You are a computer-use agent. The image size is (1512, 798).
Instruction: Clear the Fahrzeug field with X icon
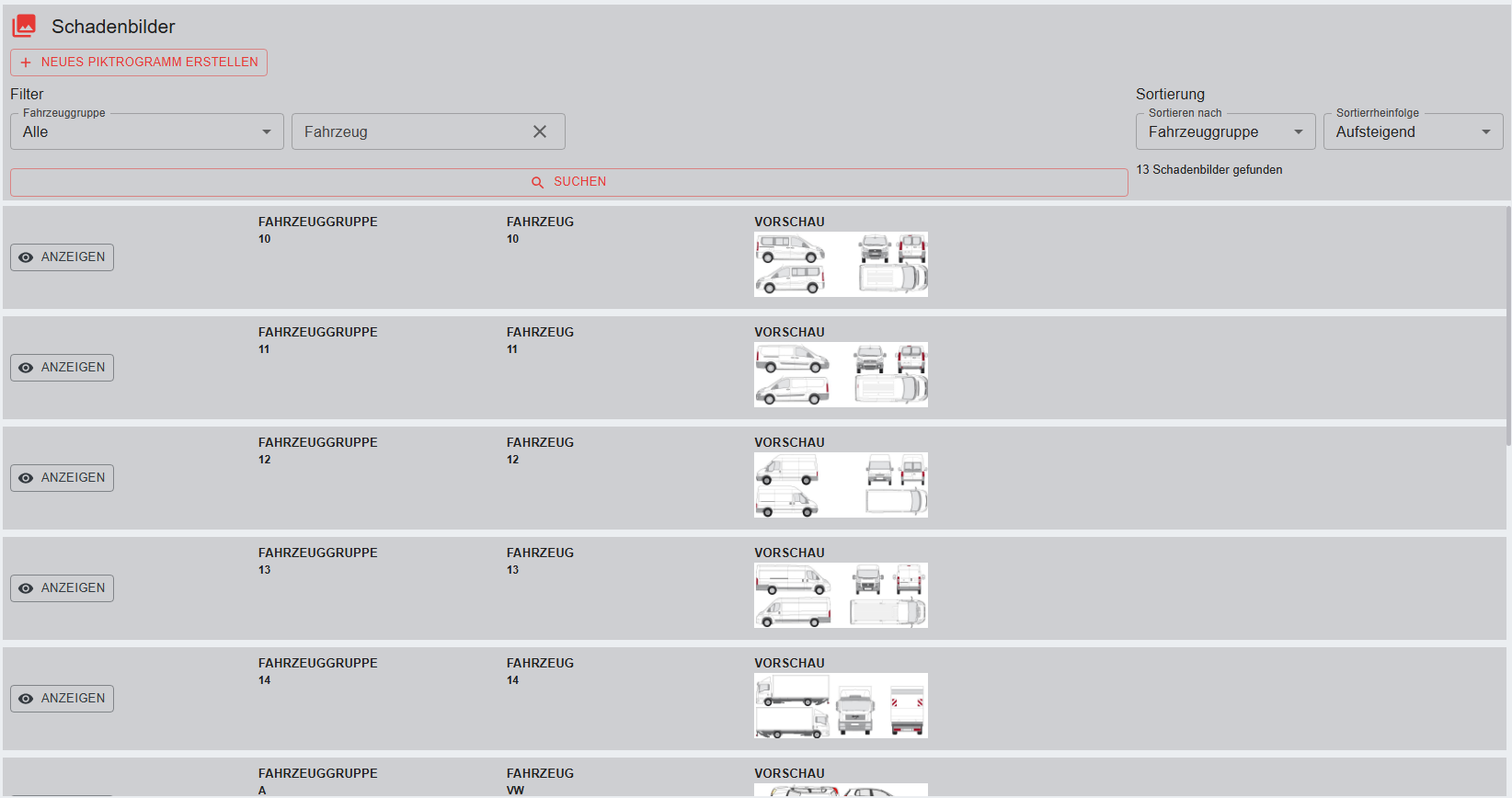click(540, 131)
